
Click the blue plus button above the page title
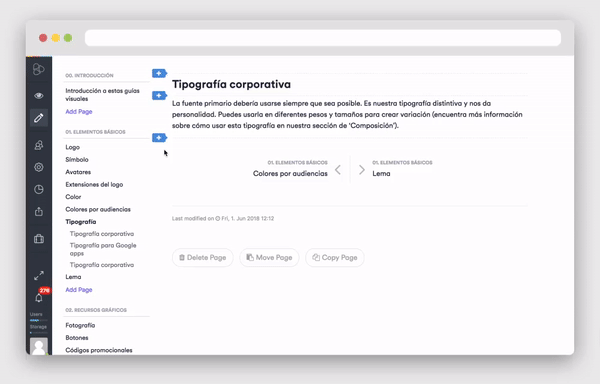coord(159,73)
